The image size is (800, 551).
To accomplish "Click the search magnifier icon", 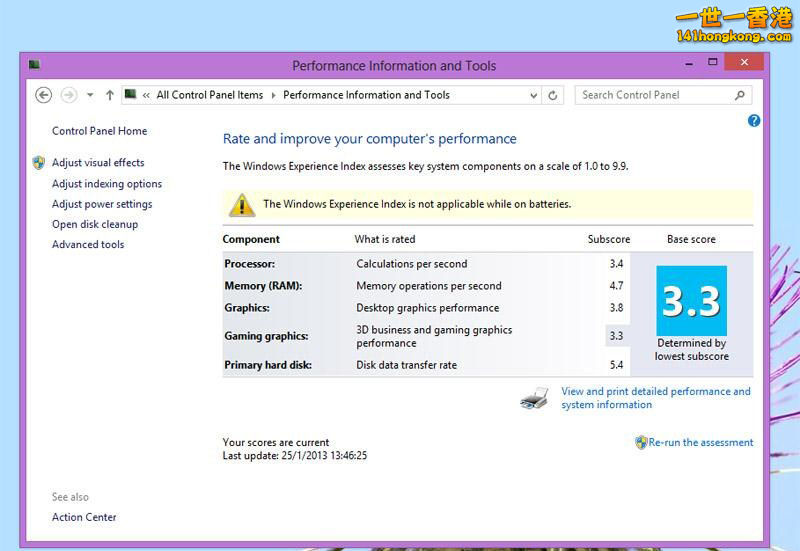I will [740, 95].
